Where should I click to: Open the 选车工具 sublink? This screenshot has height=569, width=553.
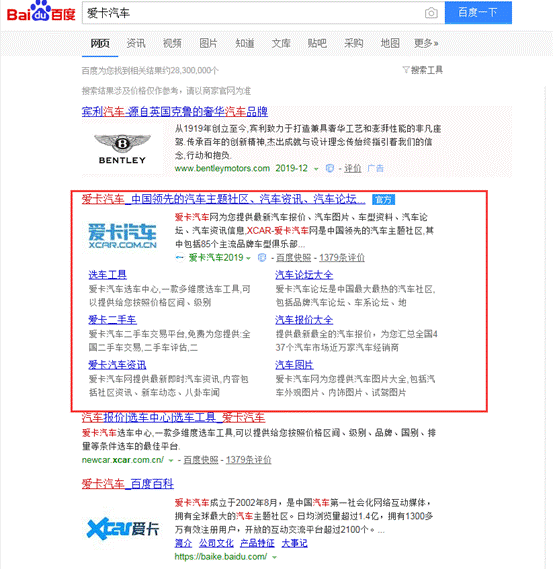pyautogui.click(x=107, y=275)
